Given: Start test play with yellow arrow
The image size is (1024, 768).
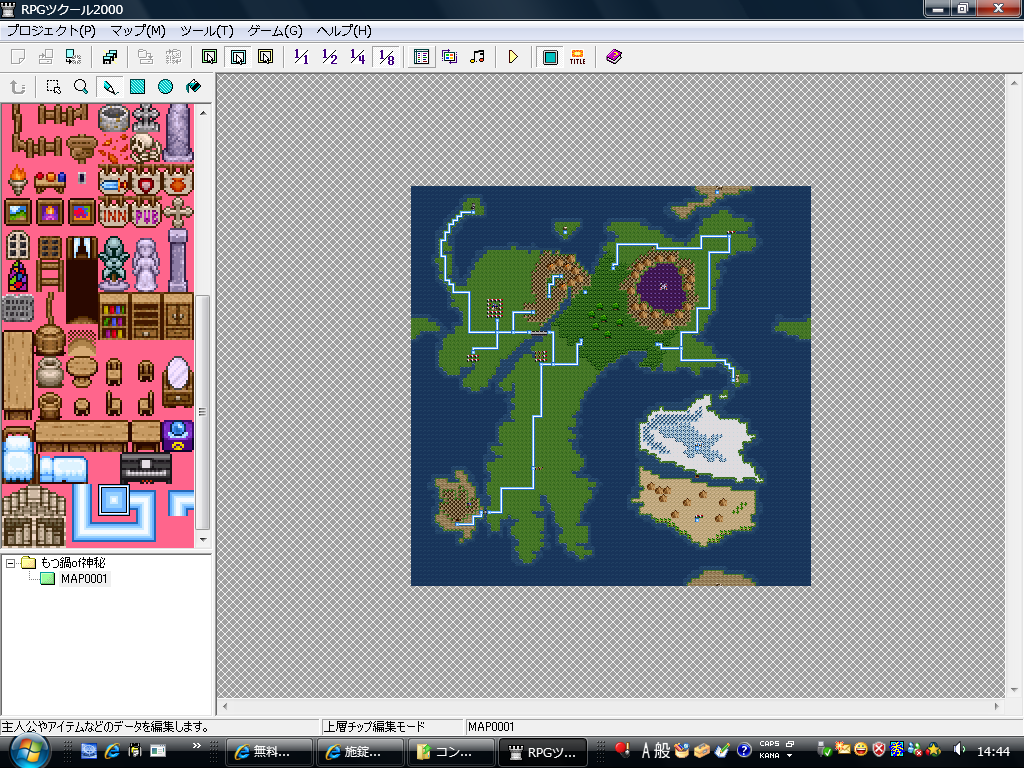Looking at the screenshot, I should click(x=513, y=57).
